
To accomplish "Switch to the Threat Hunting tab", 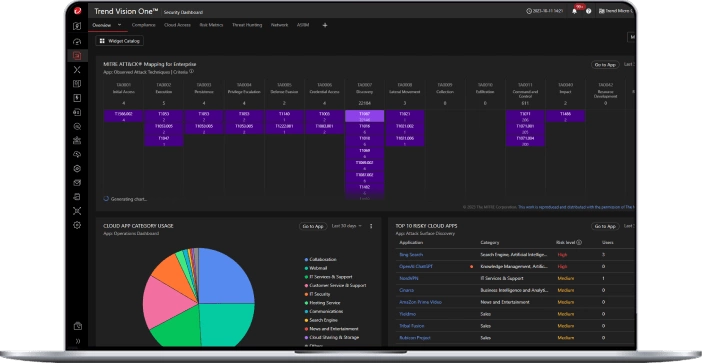I will (247, 25).
